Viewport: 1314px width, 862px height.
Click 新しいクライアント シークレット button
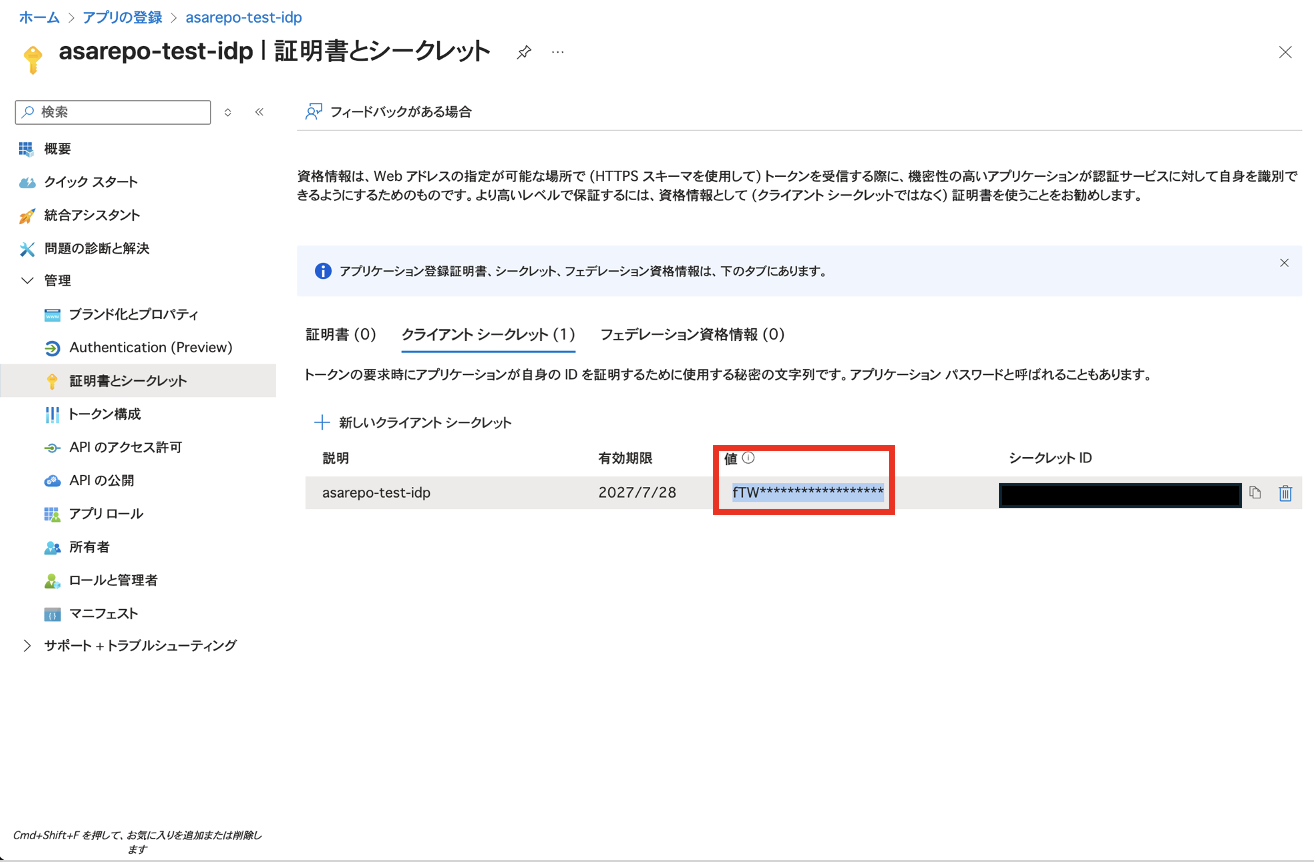[413, 423]
